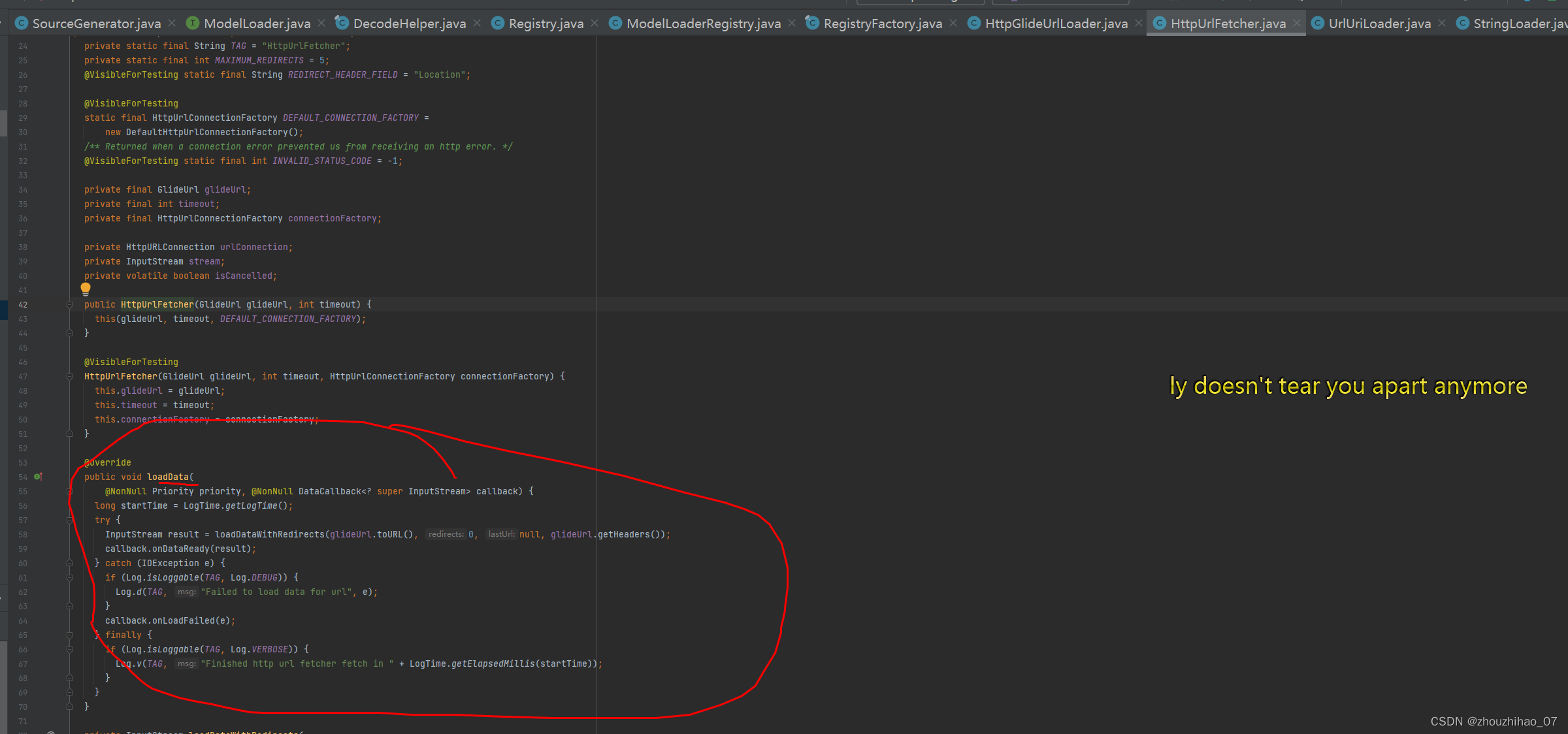1568x734 pixels.
Task: Click callback.onDataReady(result) call
Action: pos(178,549)
